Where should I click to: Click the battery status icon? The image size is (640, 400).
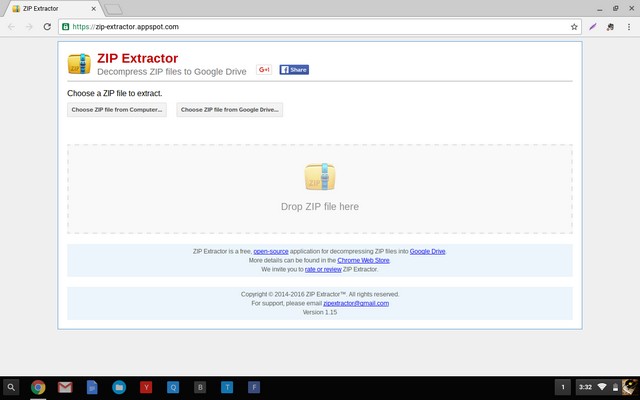pyautogui.click(x=615, y=387)
